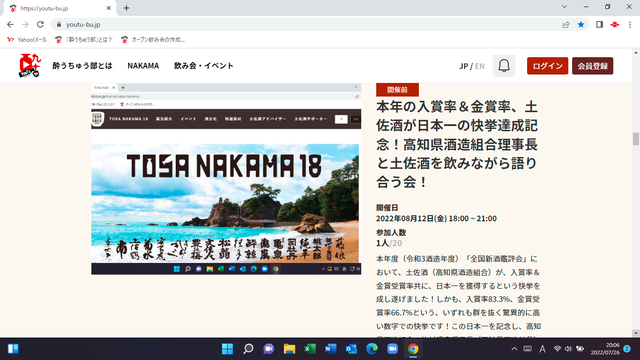The height and width of the screenshot is (360, 640).
Task: Click the touch keyboard tray icon
Action: tap(527, 349)
